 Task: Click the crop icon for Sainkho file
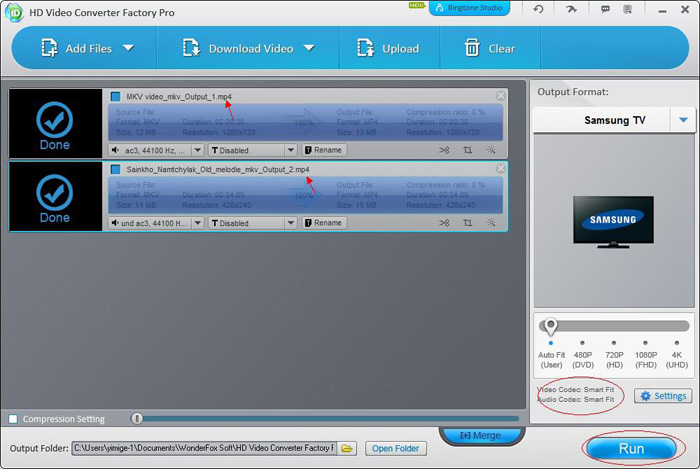(x=467, y=223)
